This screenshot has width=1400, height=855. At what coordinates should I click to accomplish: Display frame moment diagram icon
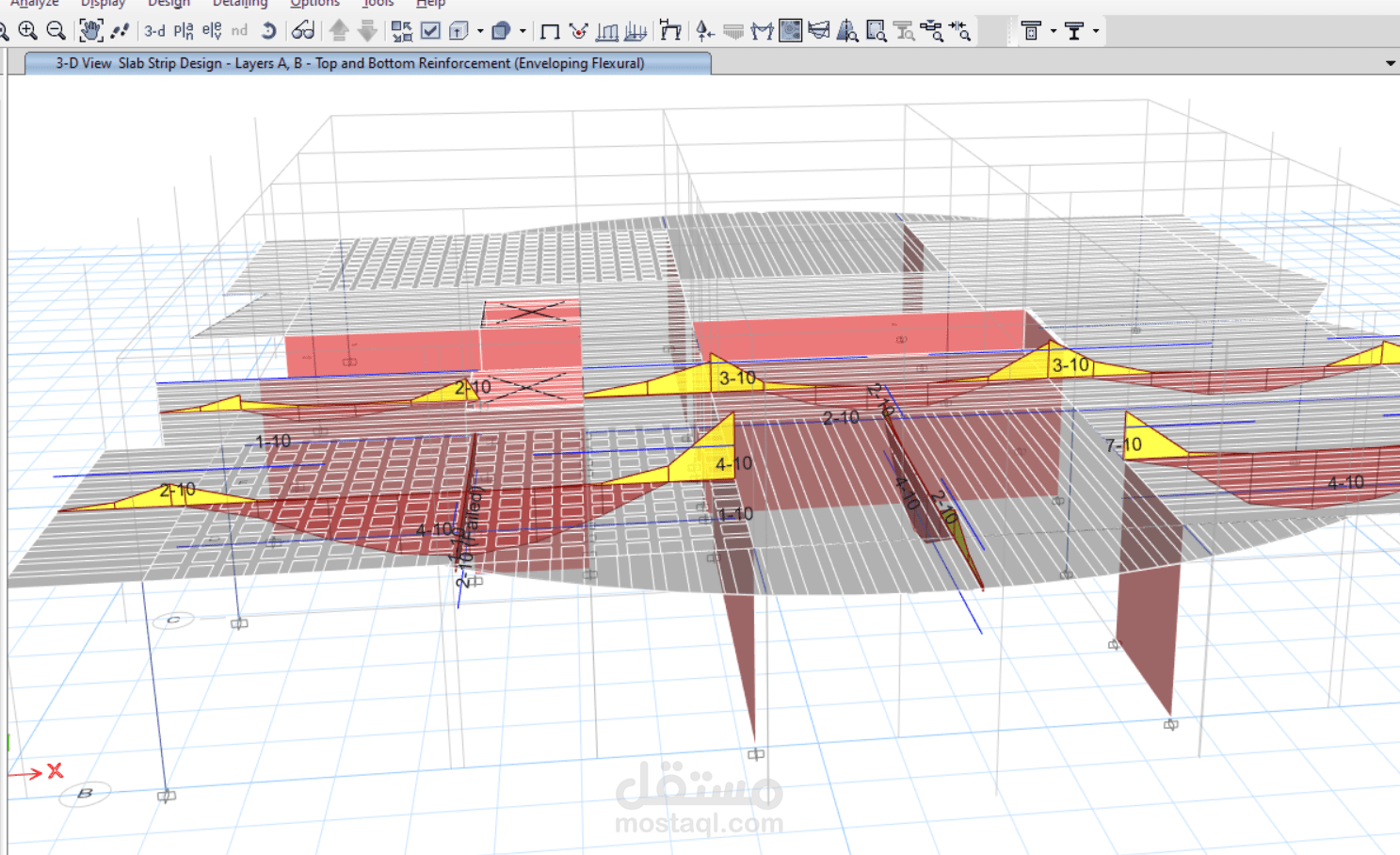[762, 31]
